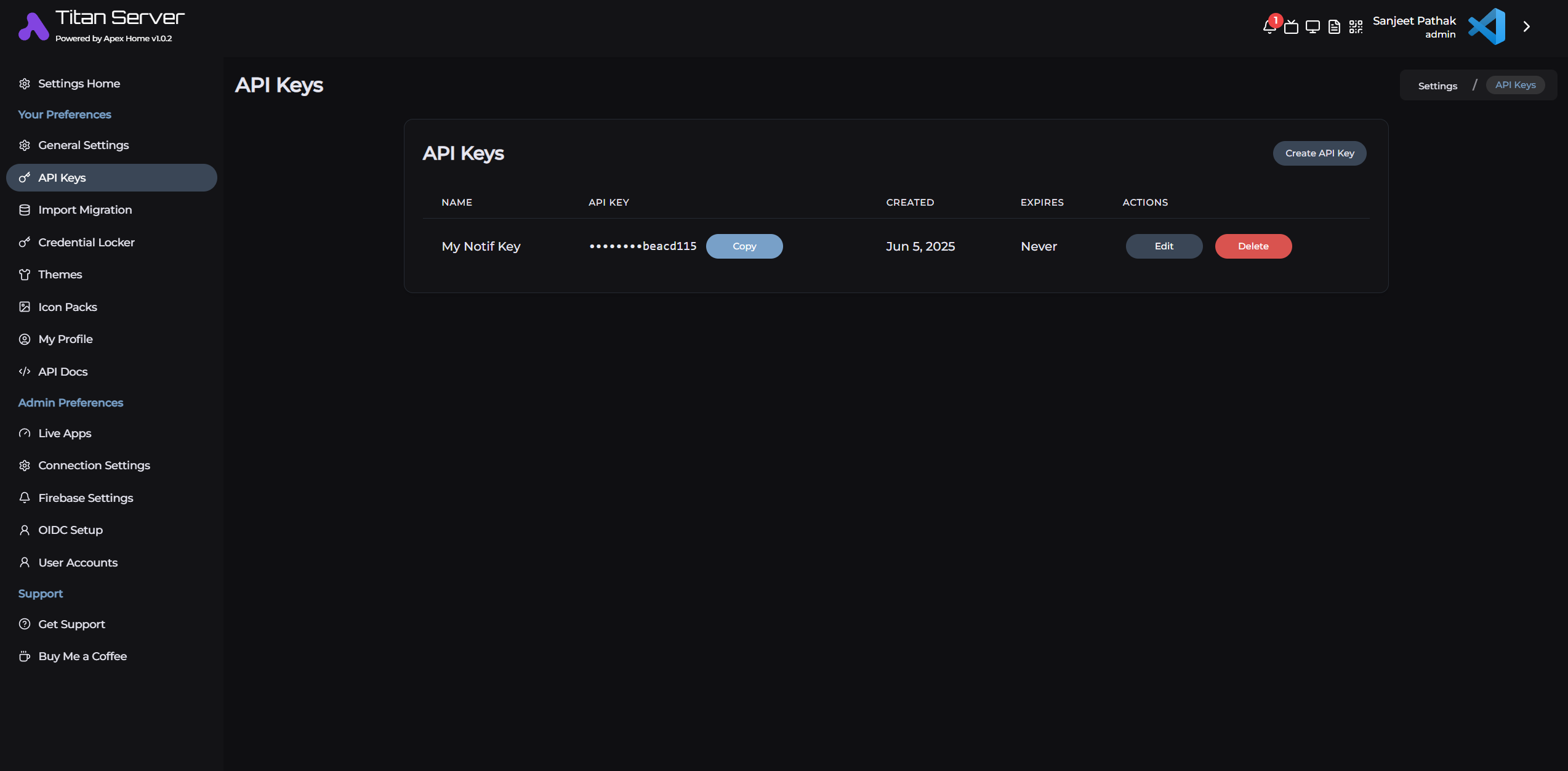This screenshot has height=771, width=1568.
Task: Copy the My Notif Key value
Action: click(x=744, y=246)
